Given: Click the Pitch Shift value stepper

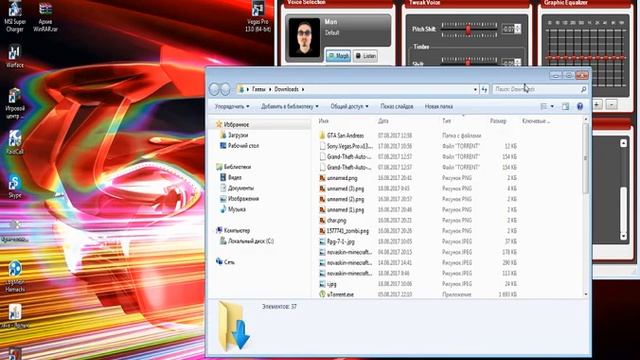Looking at the screenshot, I should [518, 29].
